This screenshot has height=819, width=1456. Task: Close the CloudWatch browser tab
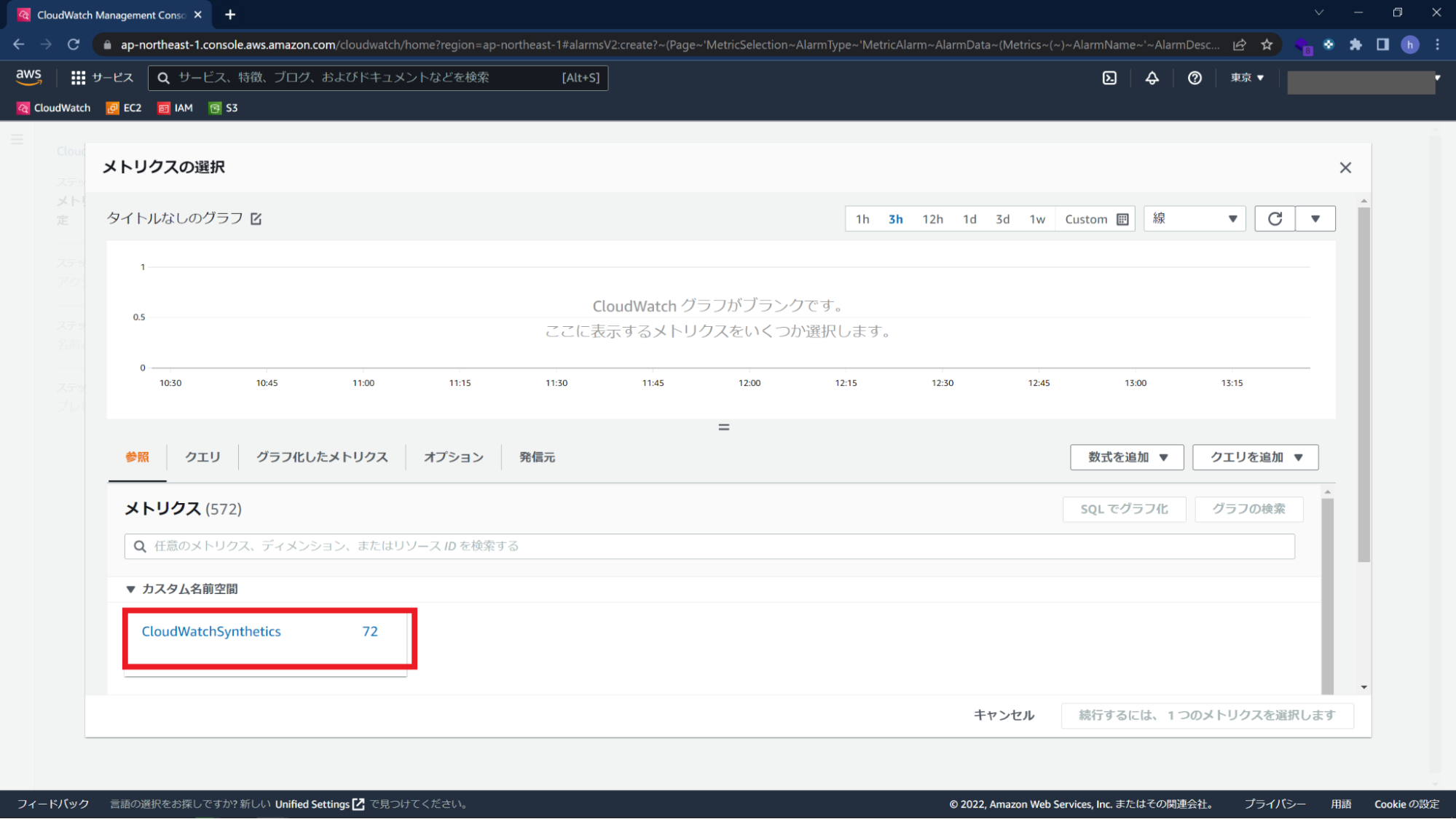197,15
